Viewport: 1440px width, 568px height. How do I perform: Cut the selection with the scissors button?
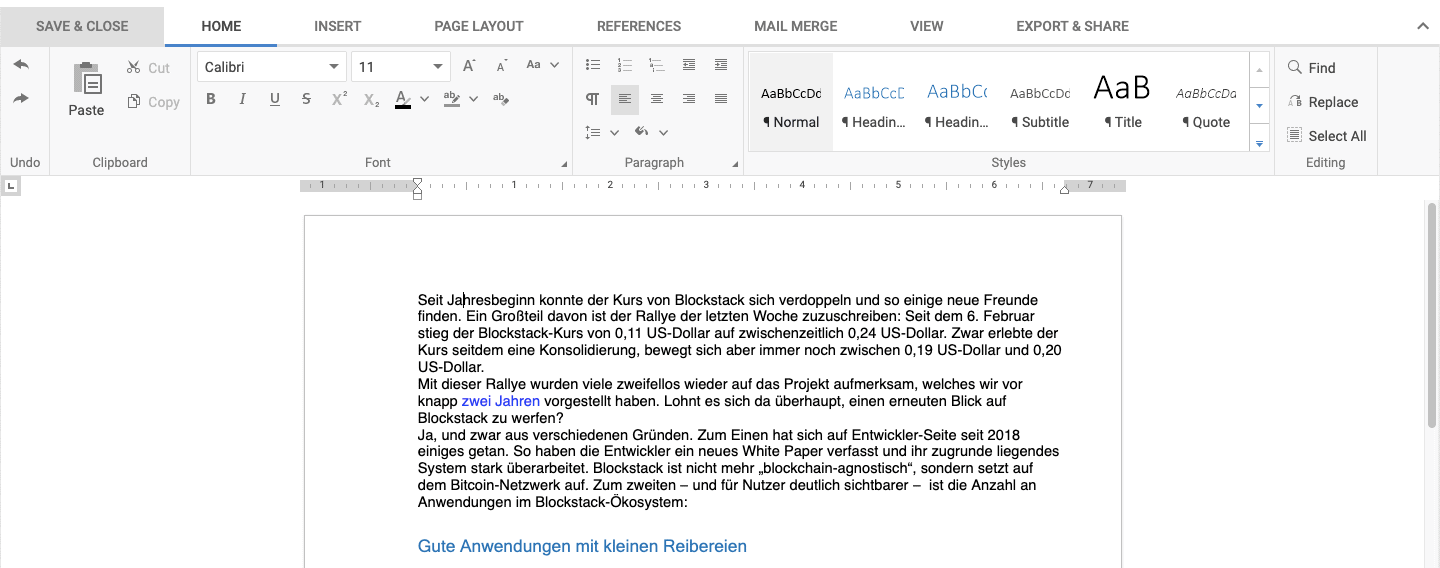pyautogui.click(x=149, y=68)
